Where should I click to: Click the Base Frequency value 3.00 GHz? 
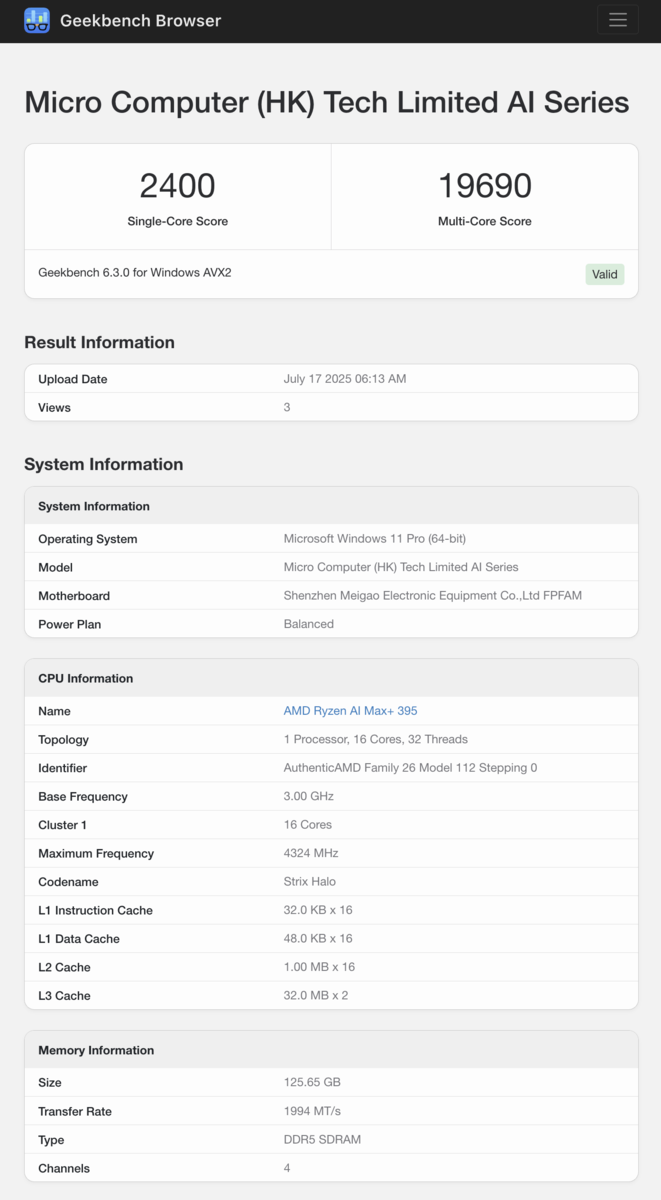[309, 796]
